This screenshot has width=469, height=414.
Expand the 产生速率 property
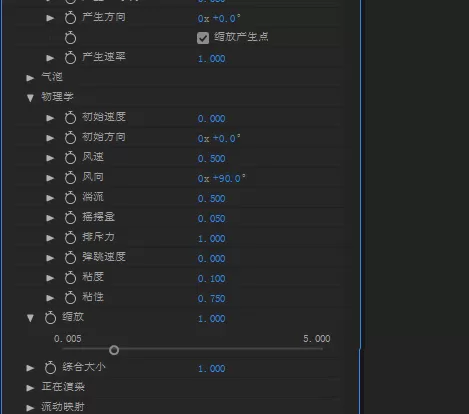click(50, 58)
